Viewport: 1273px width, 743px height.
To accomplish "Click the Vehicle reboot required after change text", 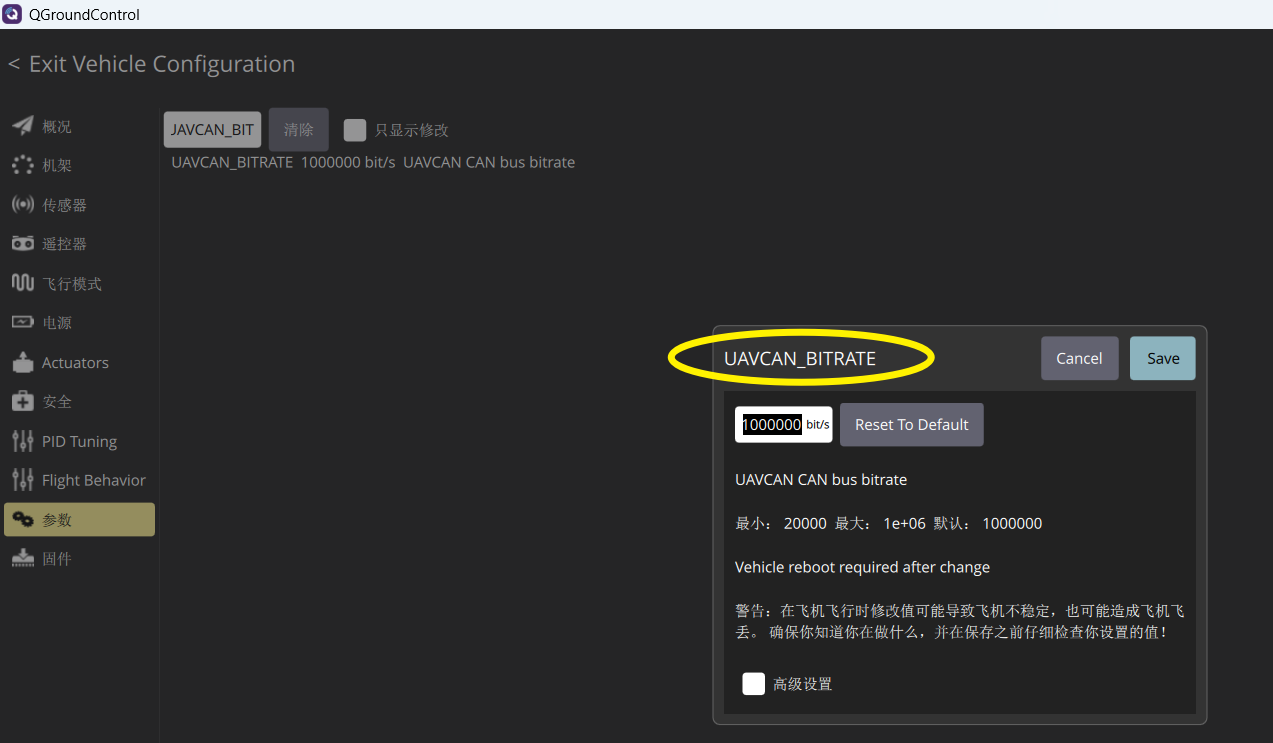I will click(x=862, y=567).
